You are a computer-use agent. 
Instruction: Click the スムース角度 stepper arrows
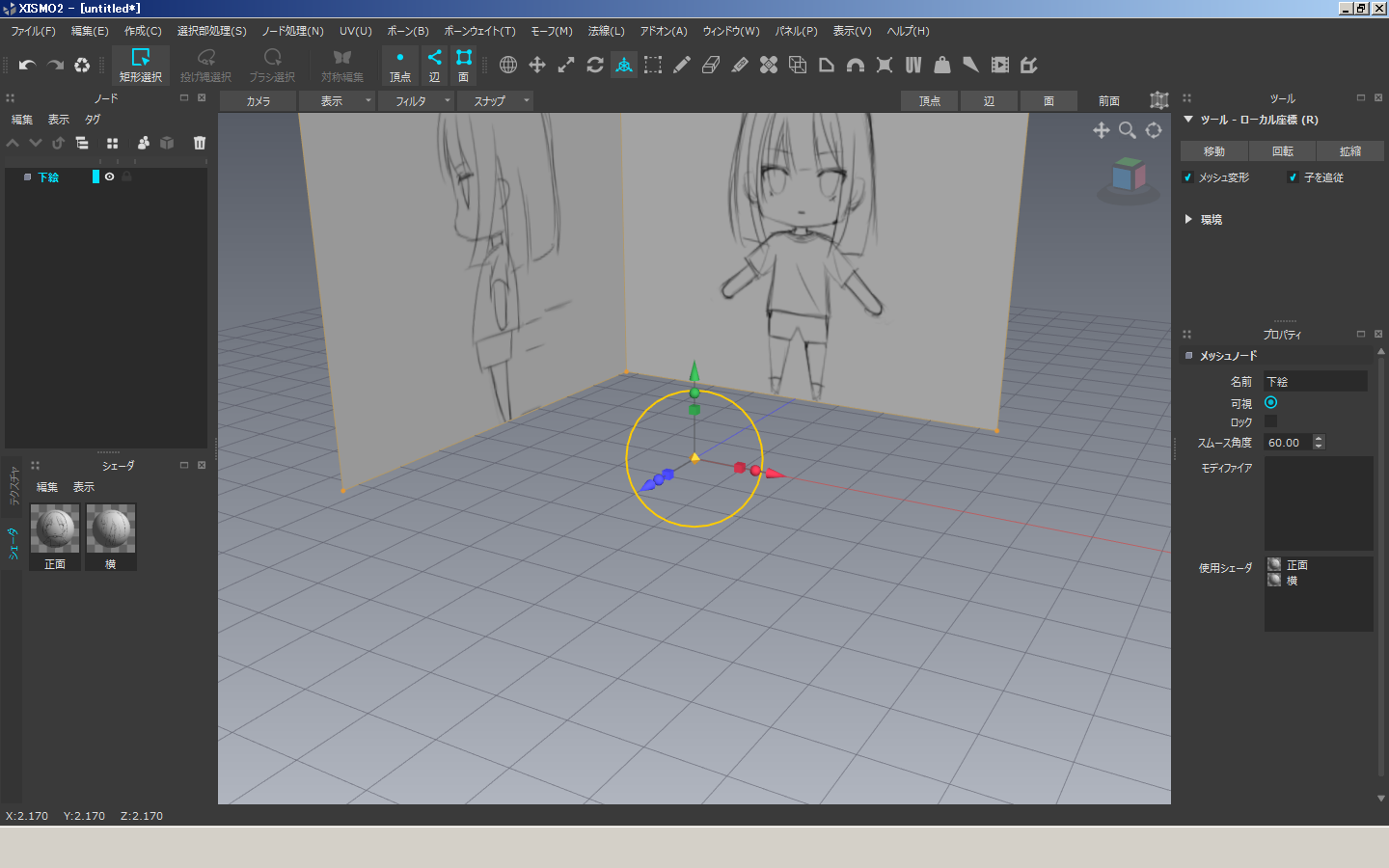coord(1319,442)
